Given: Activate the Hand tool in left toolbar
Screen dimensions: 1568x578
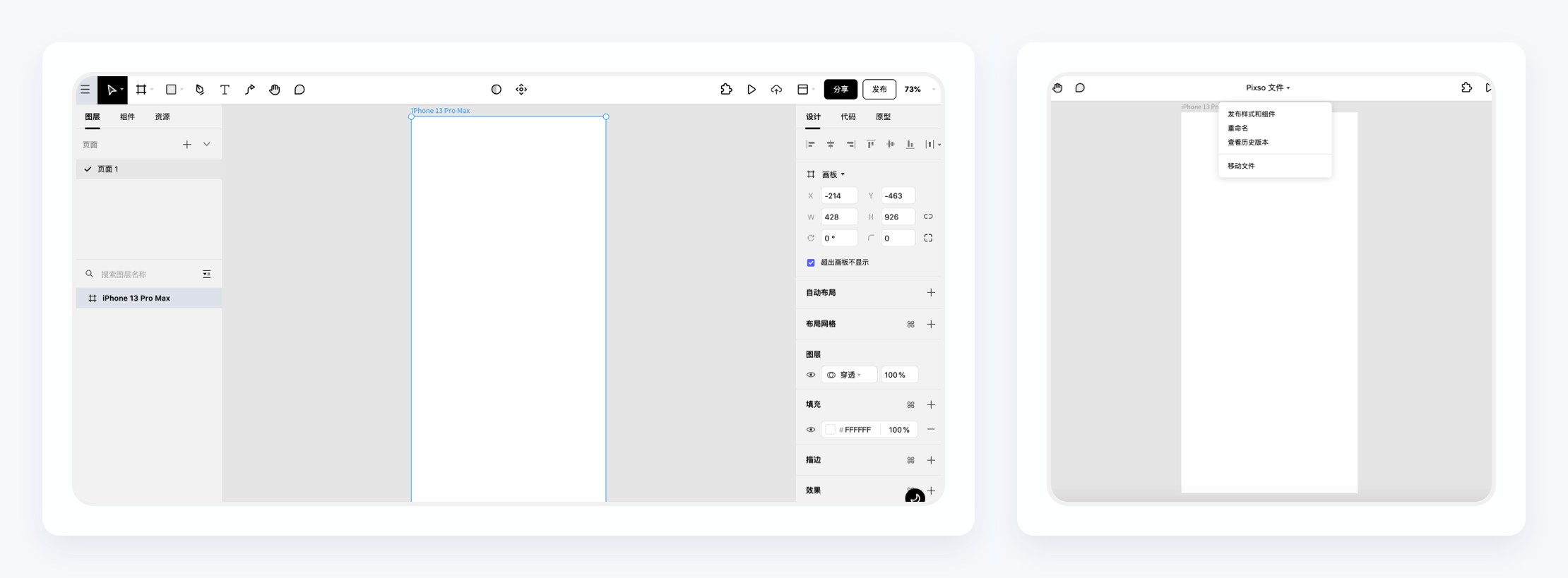Looking at the screenshot, I should [x=275, y=90].
